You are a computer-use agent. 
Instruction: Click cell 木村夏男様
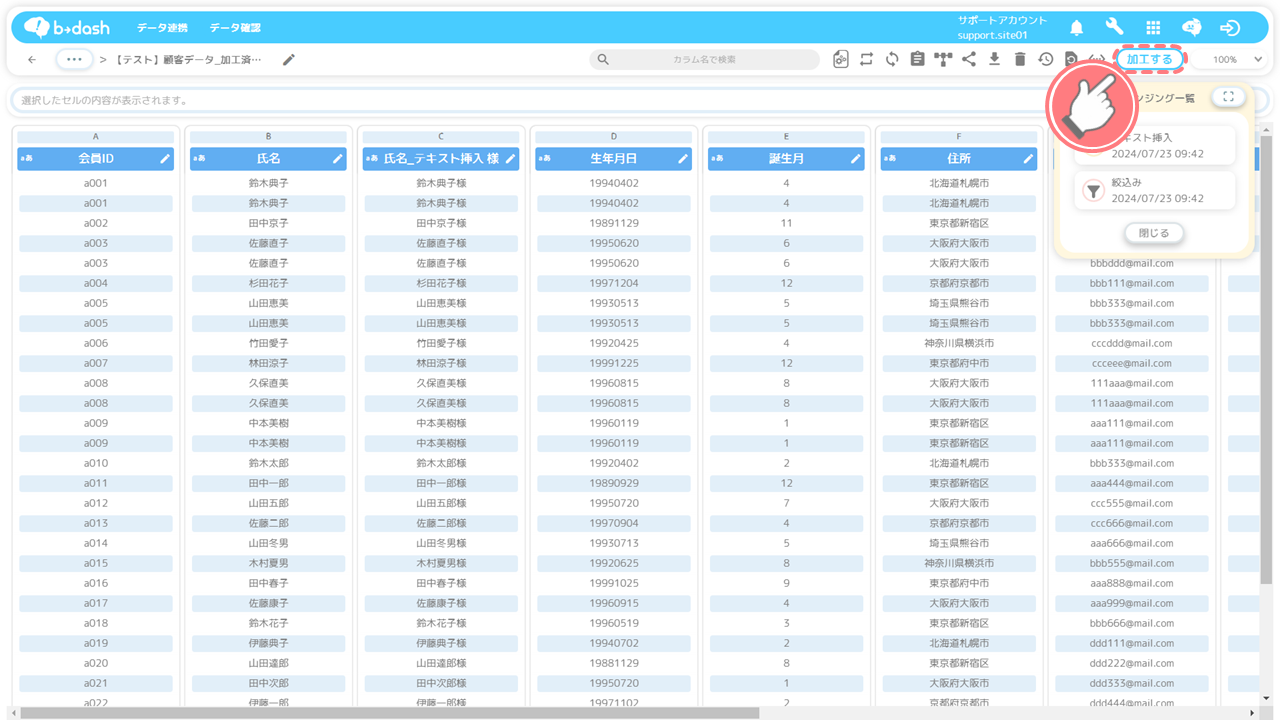[x=441, y=563]
